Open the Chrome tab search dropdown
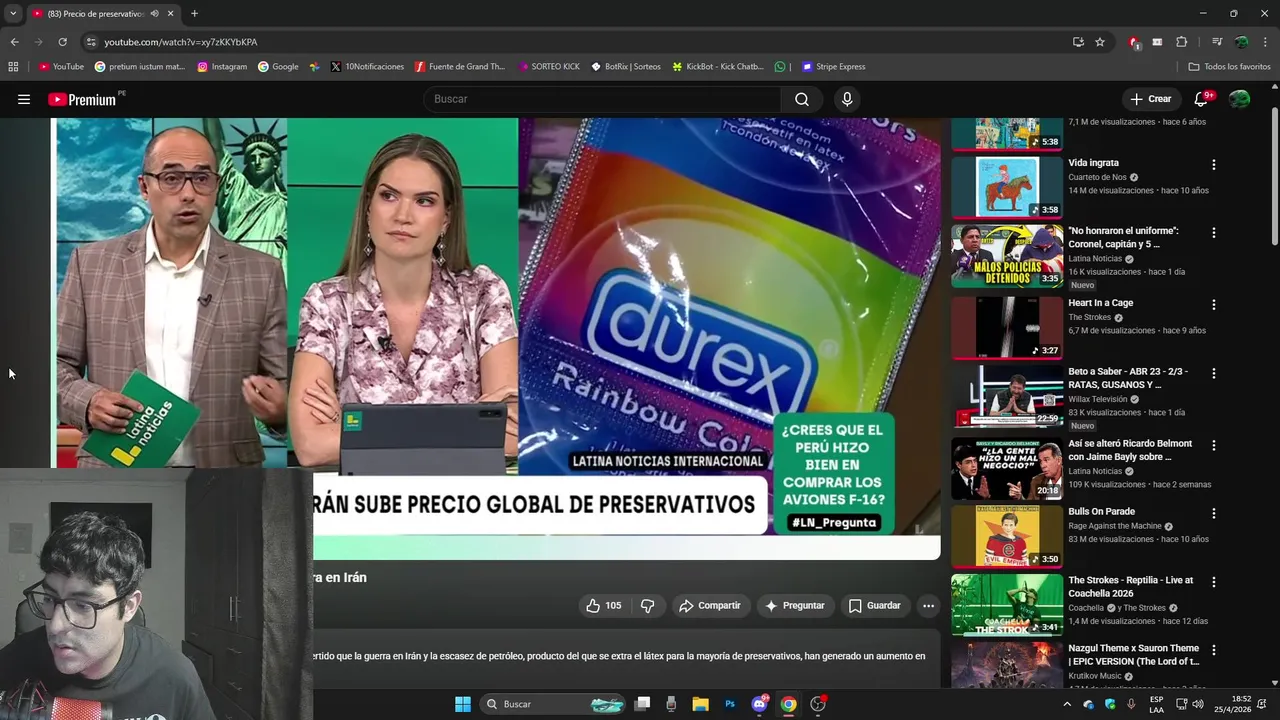The height and width of the screenshot is (720, 1280). point(13,14)
